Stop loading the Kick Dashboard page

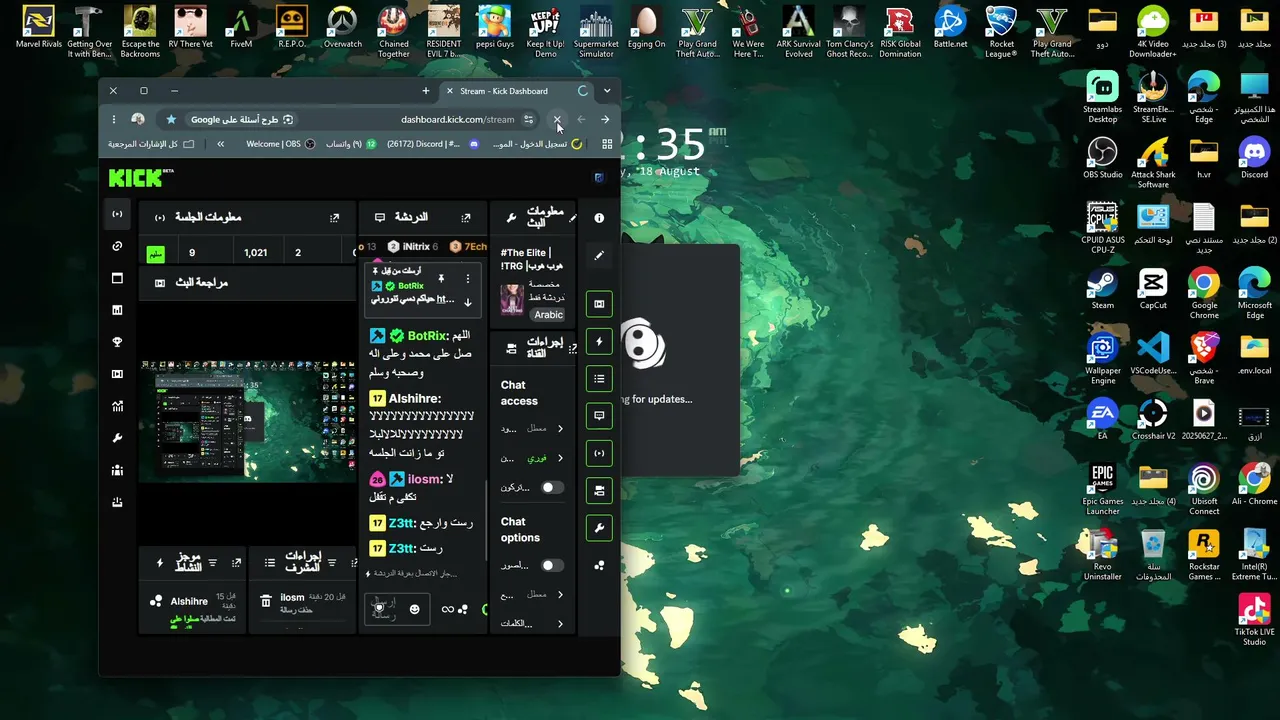[557, 119]
